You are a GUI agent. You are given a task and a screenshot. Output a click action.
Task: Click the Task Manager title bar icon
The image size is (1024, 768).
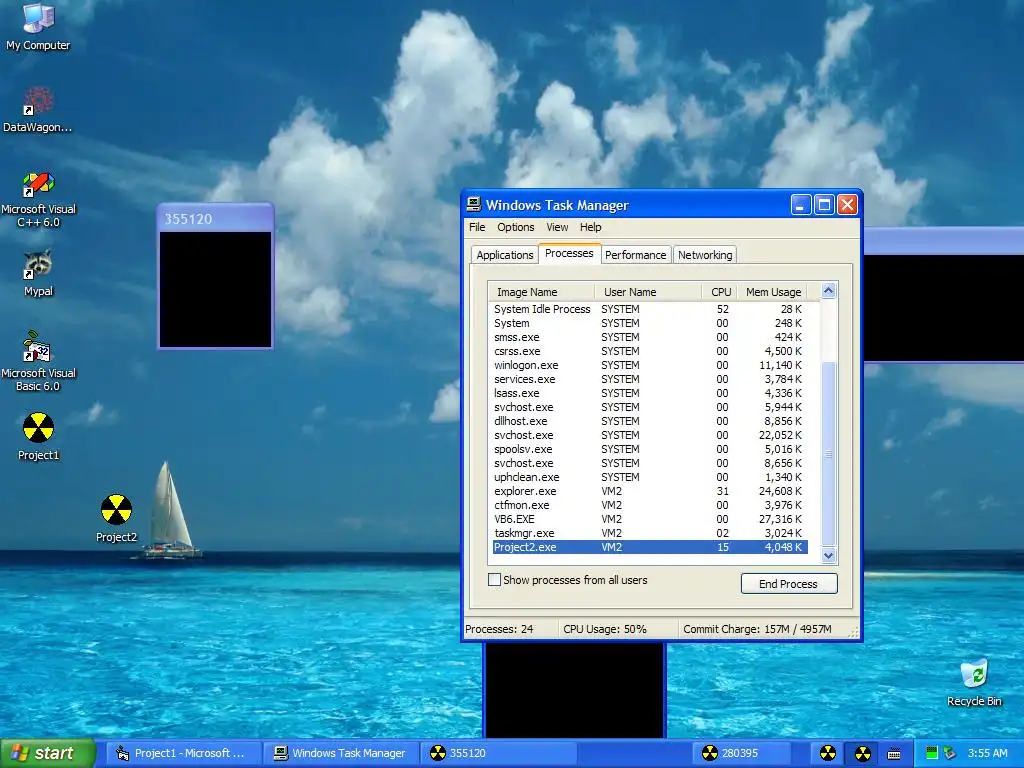pyautogui.click(x=473, y=204)
